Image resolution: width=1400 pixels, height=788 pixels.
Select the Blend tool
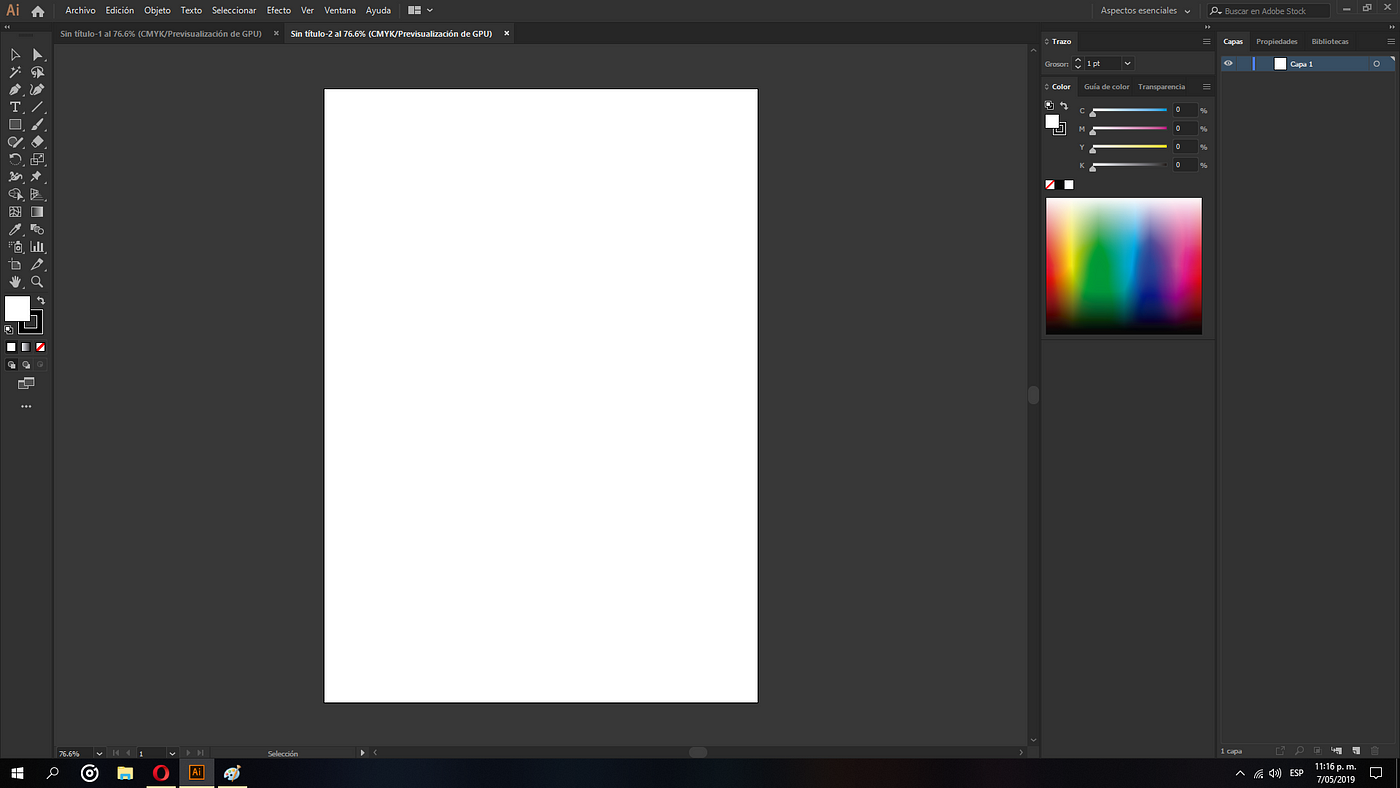[x=37, y=229]
